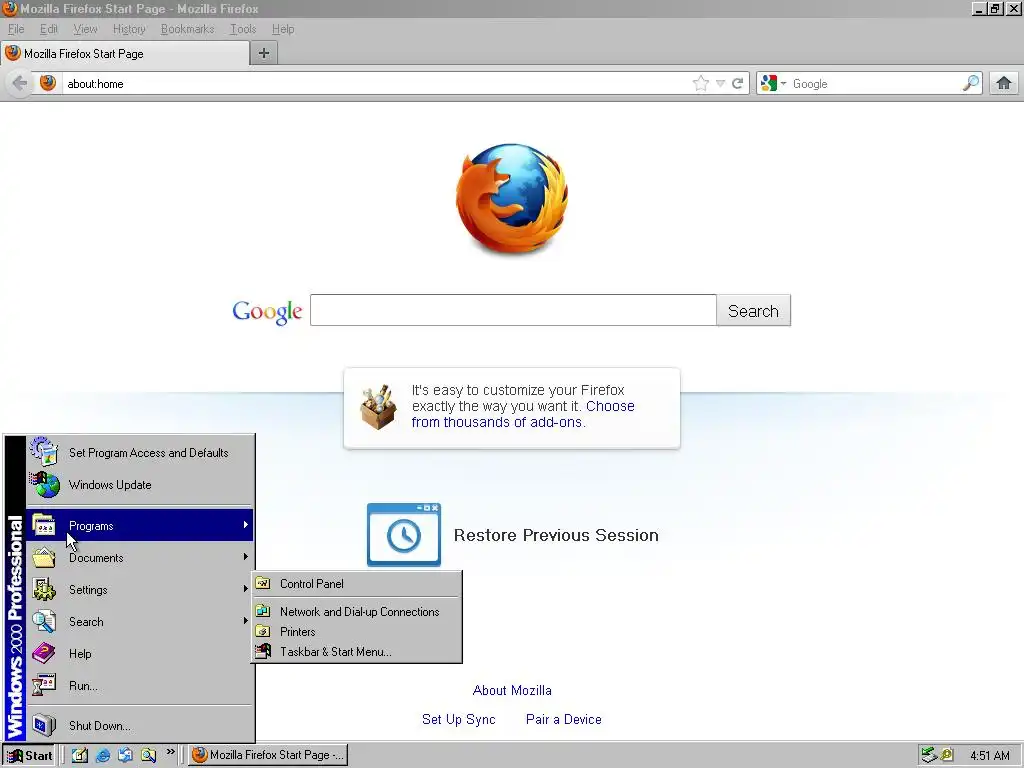Open the Help menu in Firefox
The height and width of the screenshot is (768, 1024).
tap(283, 29)
